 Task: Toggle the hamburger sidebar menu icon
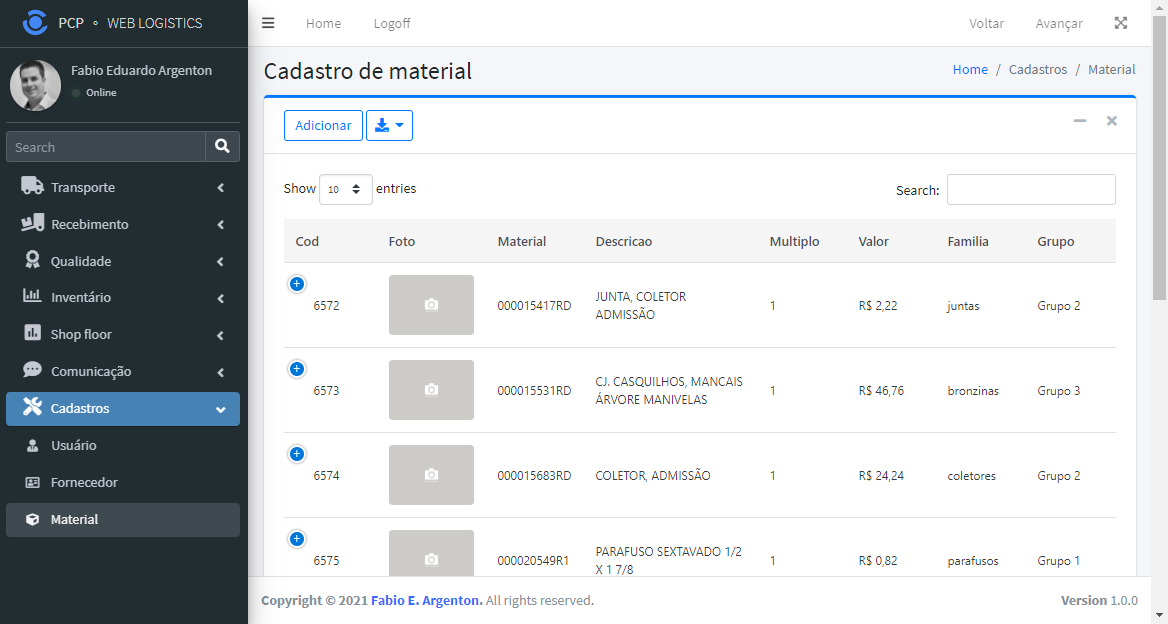tap(268, 23)
